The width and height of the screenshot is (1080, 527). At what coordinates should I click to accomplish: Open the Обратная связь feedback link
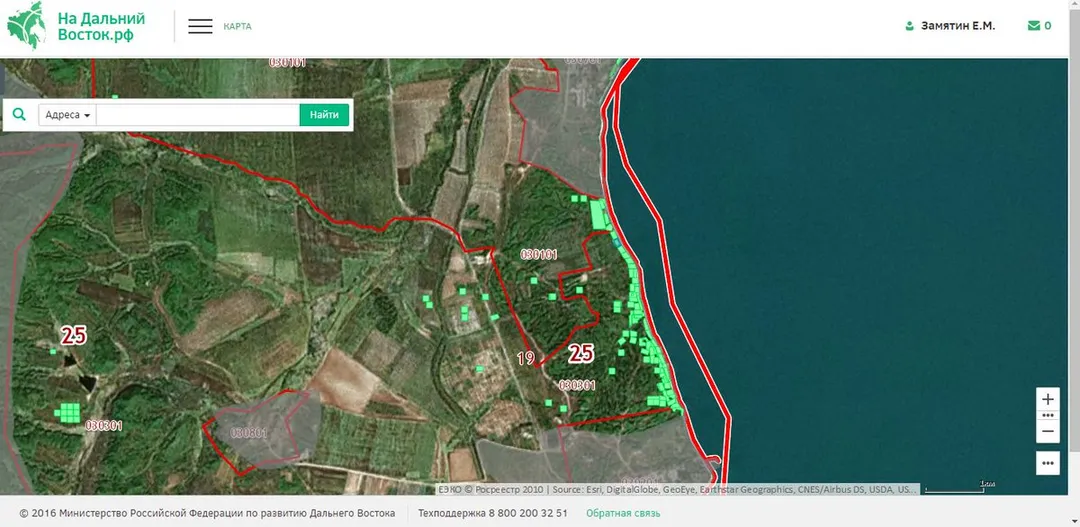tap(623, 513)
